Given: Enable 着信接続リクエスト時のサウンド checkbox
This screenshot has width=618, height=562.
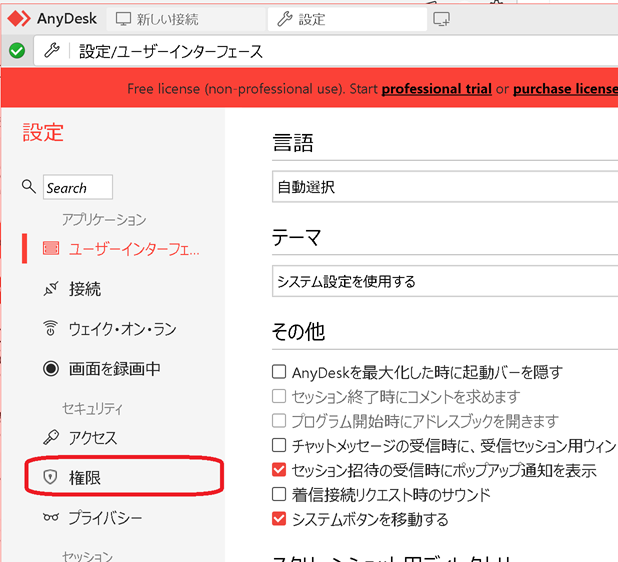Looking at the screenshot, I should [279, 494].
